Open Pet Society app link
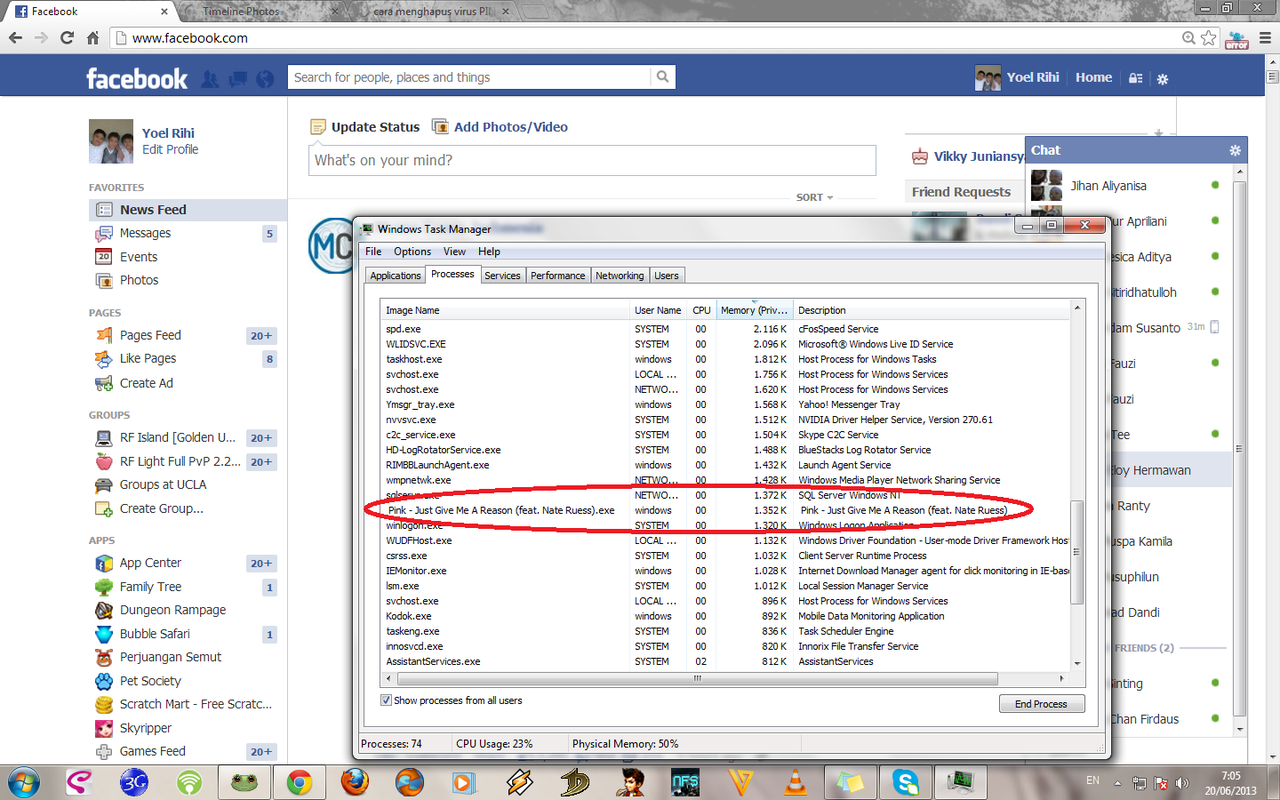The width and height of the screenshot is (1280, 800). pos(151,681)
